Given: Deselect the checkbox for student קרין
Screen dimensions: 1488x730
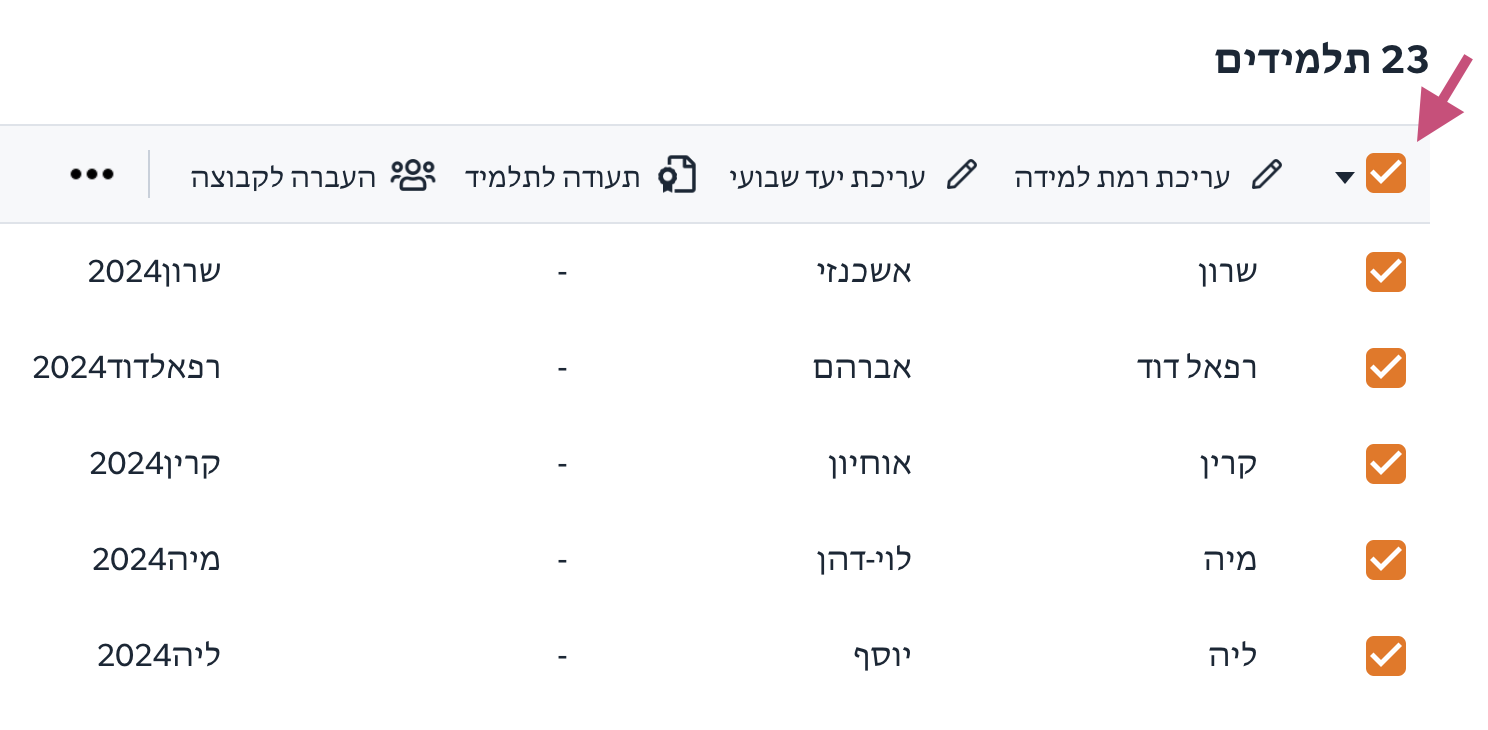Looking at the screenshot, I should coord(1386,464).
